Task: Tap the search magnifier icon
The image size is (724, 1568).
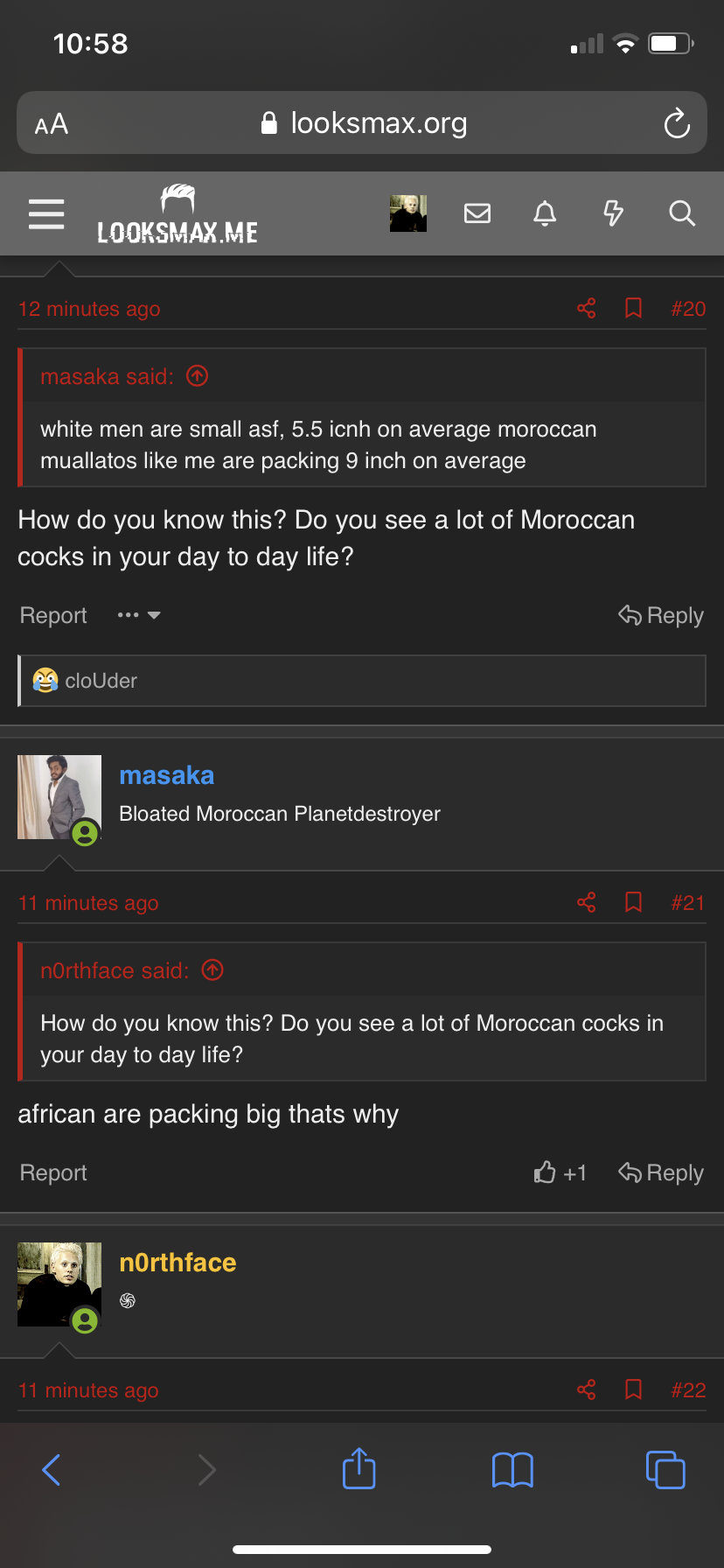Action: point(682,213)
